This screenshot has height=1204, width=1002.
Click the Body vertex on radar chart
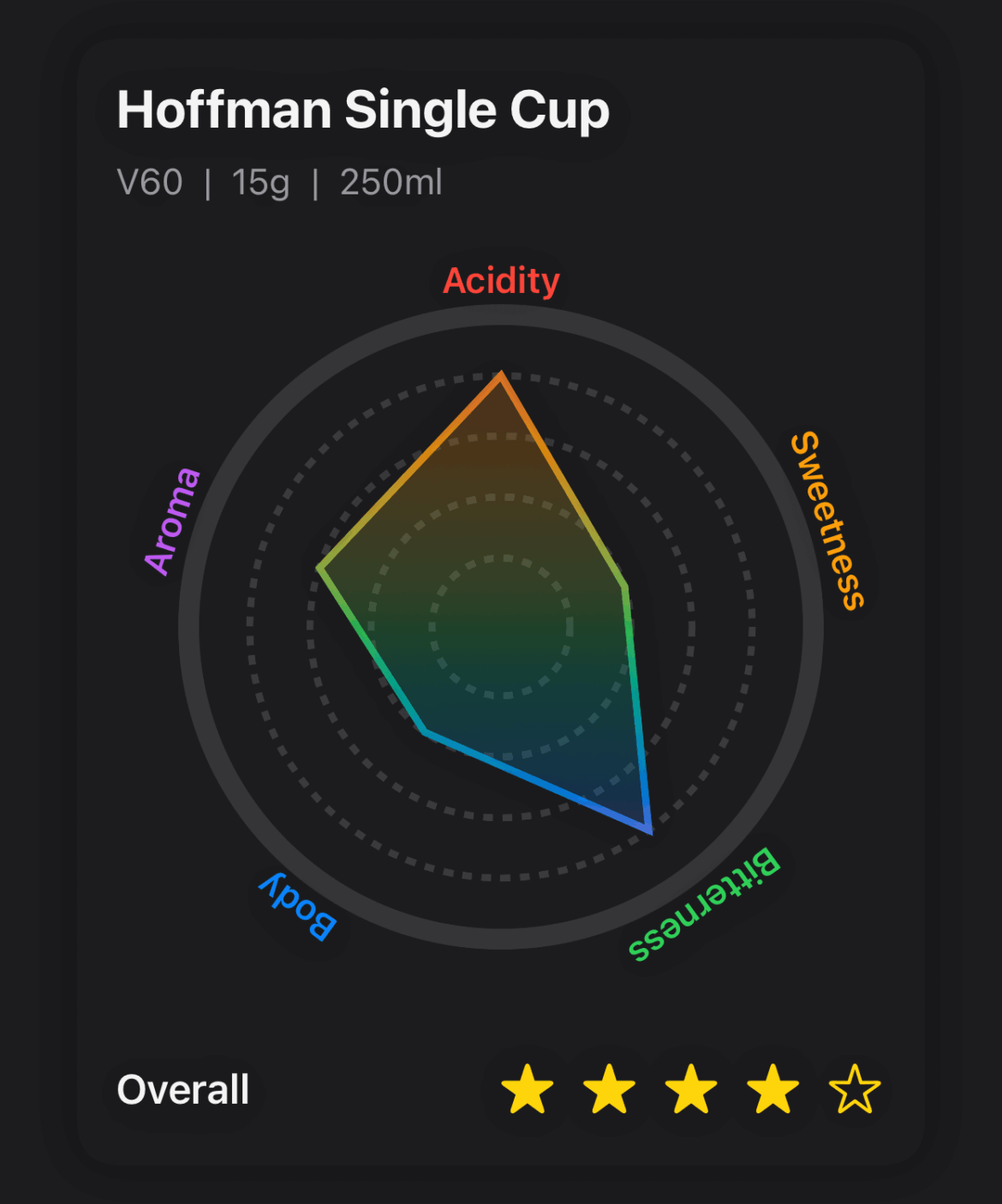[x=426, y=731]
